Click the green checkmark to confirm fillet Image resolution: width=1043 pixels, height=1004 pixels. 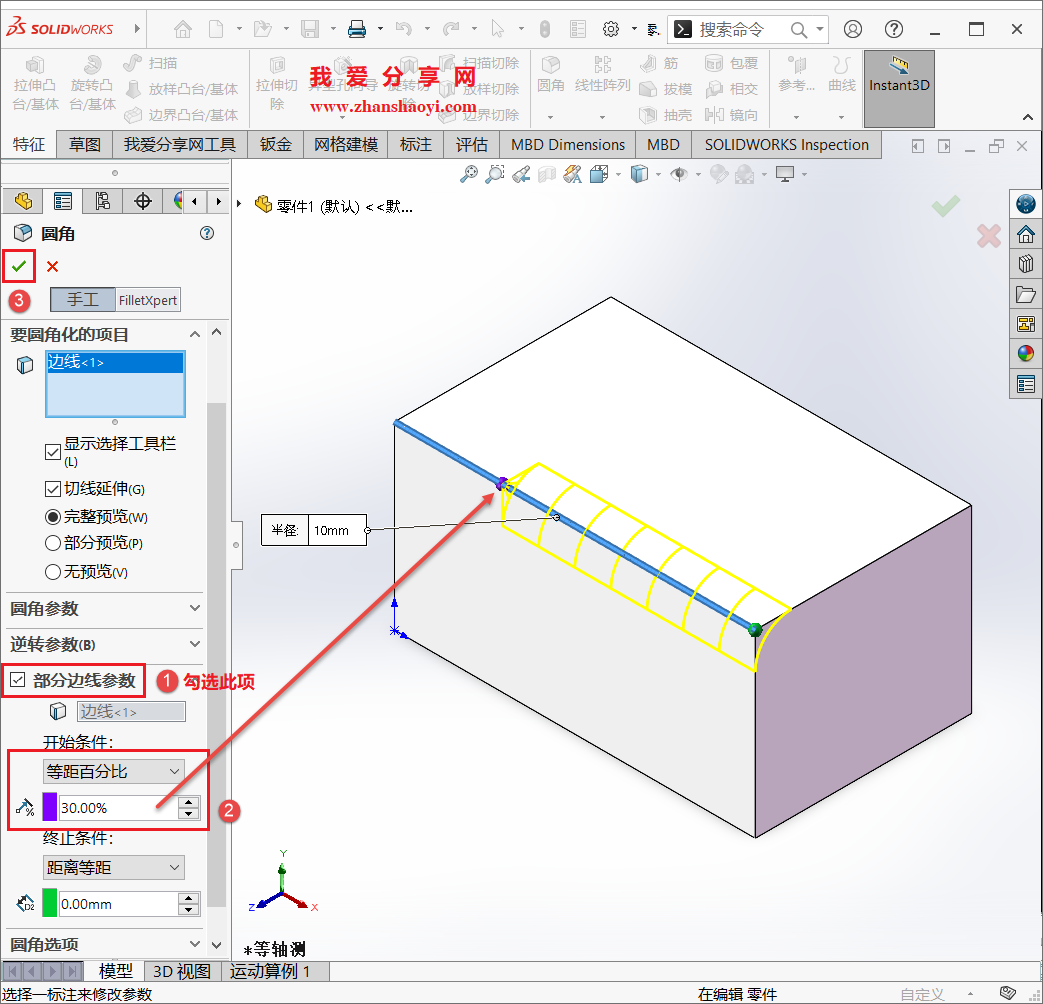pyautogui.click(x=18, y=266)
